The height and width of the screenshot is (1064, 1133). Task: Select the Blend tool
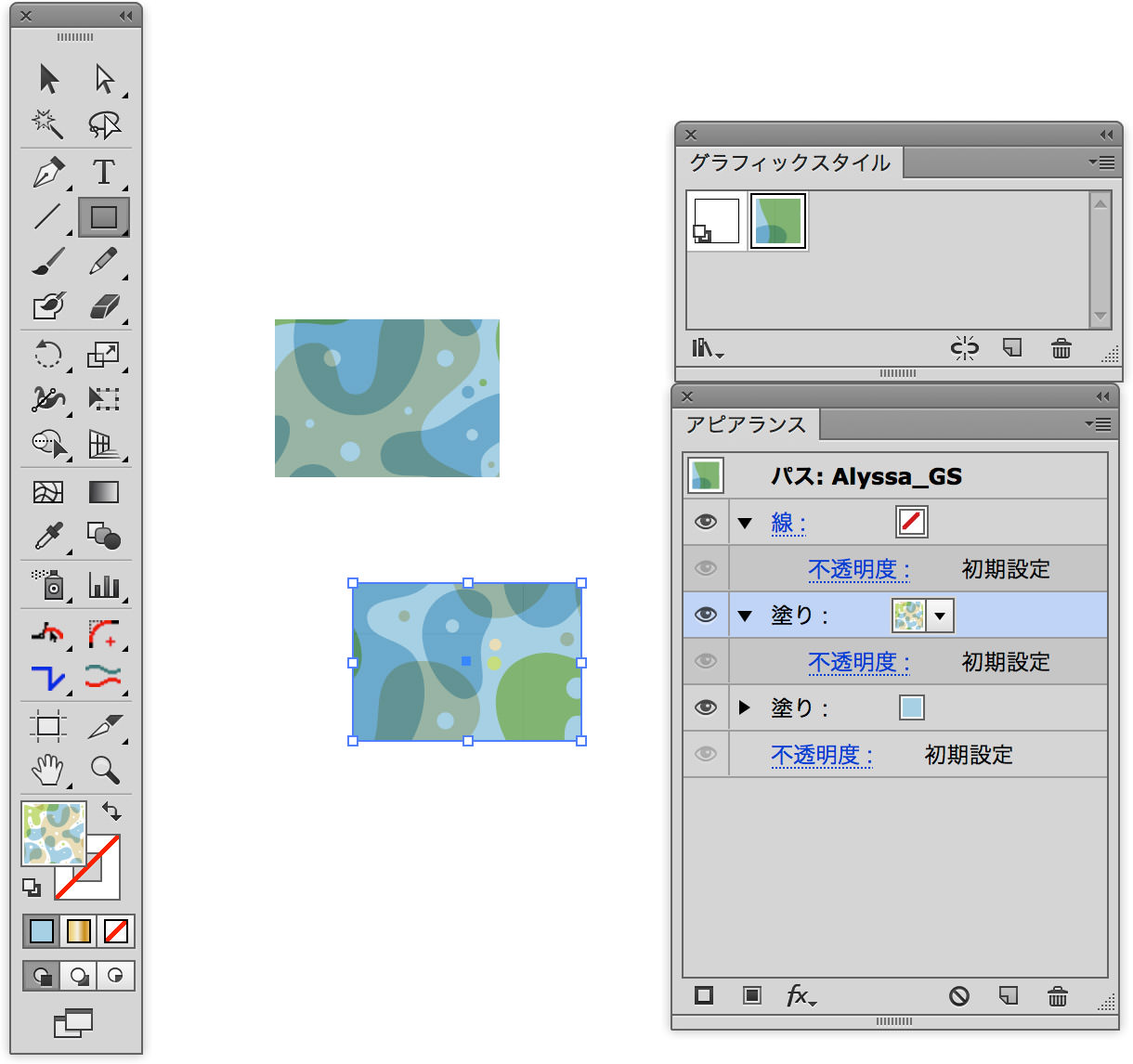[x=104, y=536]
